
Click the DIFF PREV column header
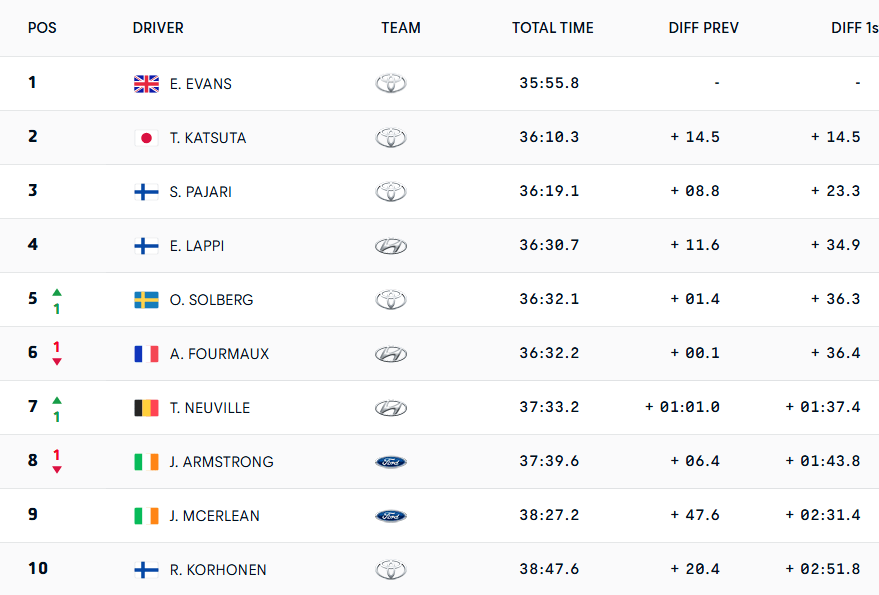[x=703, y=28]
